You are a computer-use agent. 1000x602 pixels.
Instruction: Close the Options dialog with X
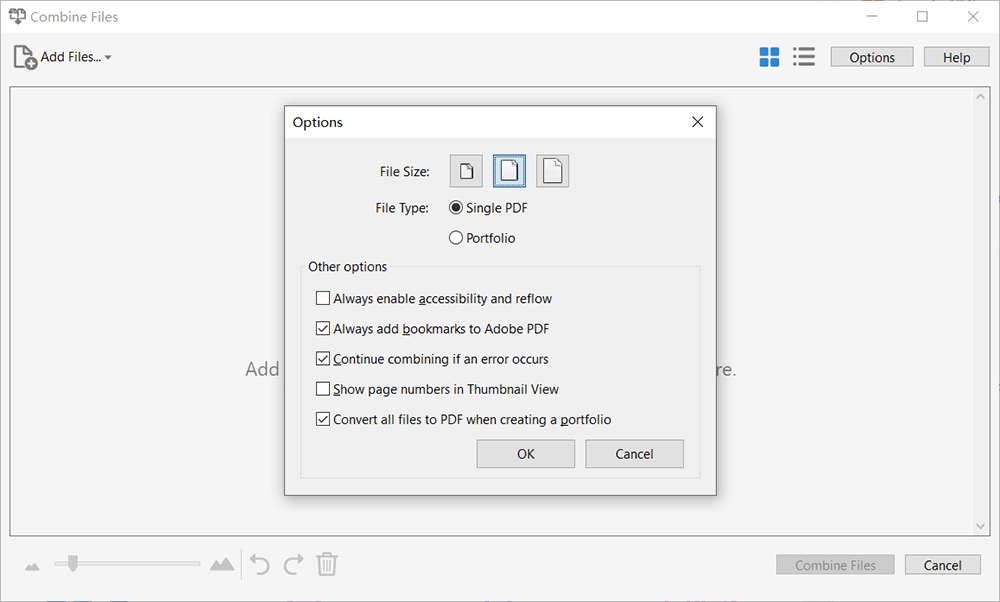[x=697, y=122]
